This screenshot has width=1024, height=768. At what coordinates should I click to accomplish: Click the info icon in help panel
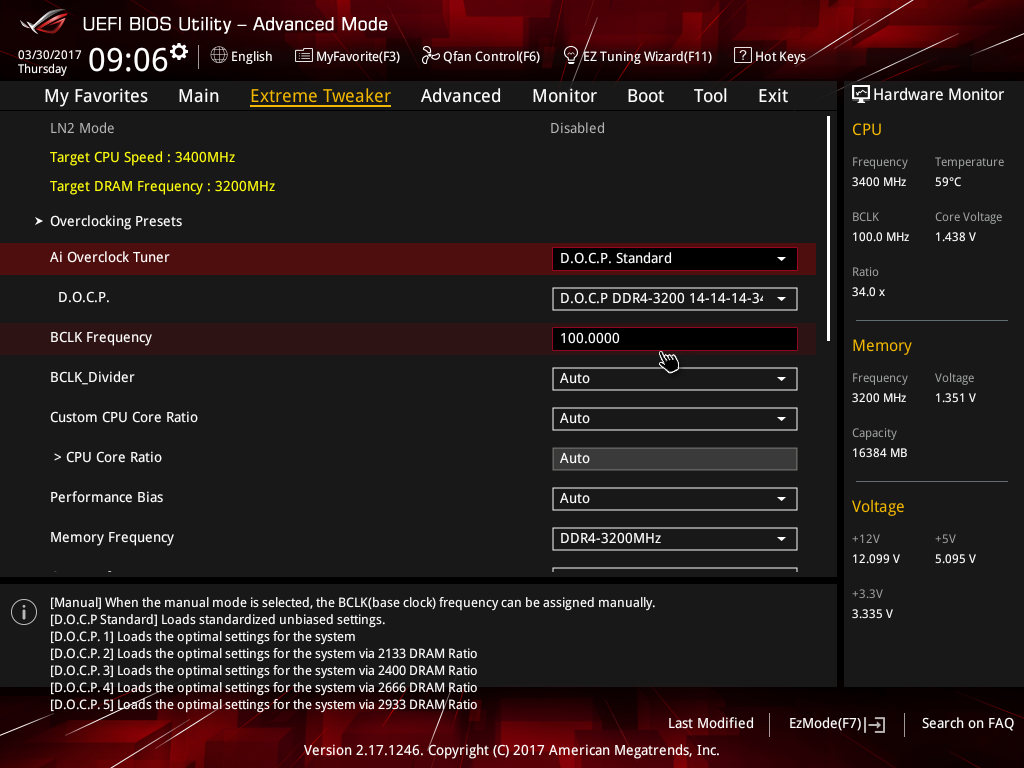click(x=24, y=613)
